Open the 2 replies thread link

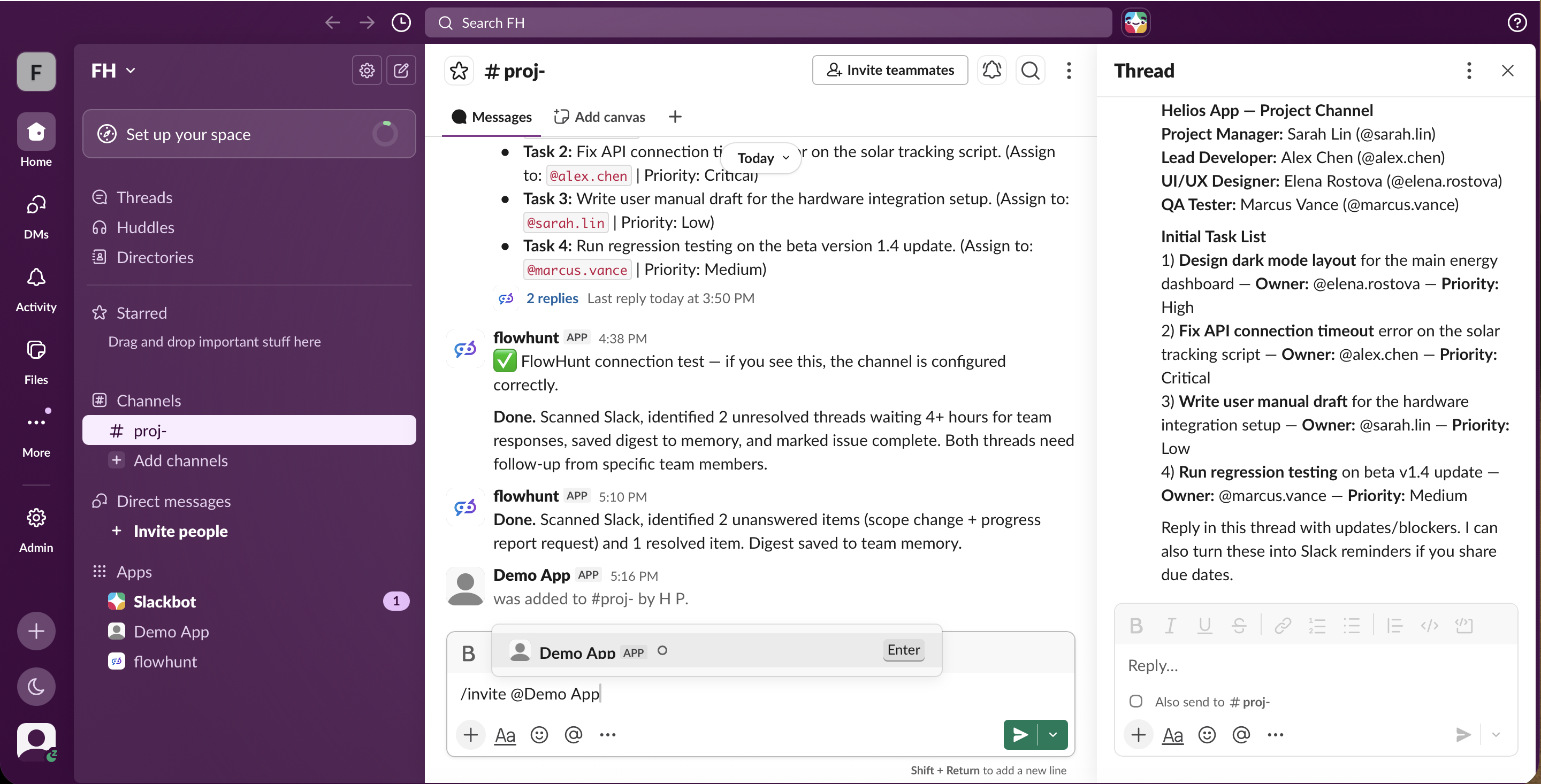pyautogui.click(x=552, y=298)
